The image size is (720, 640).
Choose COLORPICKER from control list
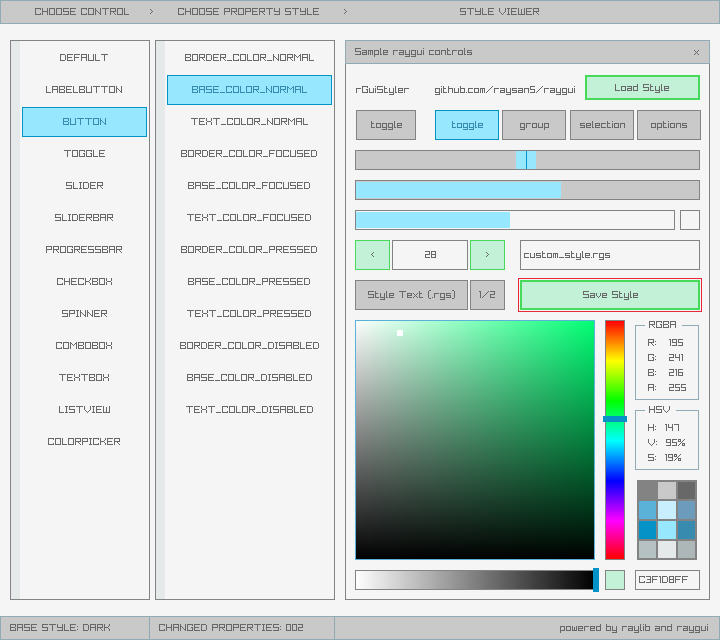tap(84, 442)
